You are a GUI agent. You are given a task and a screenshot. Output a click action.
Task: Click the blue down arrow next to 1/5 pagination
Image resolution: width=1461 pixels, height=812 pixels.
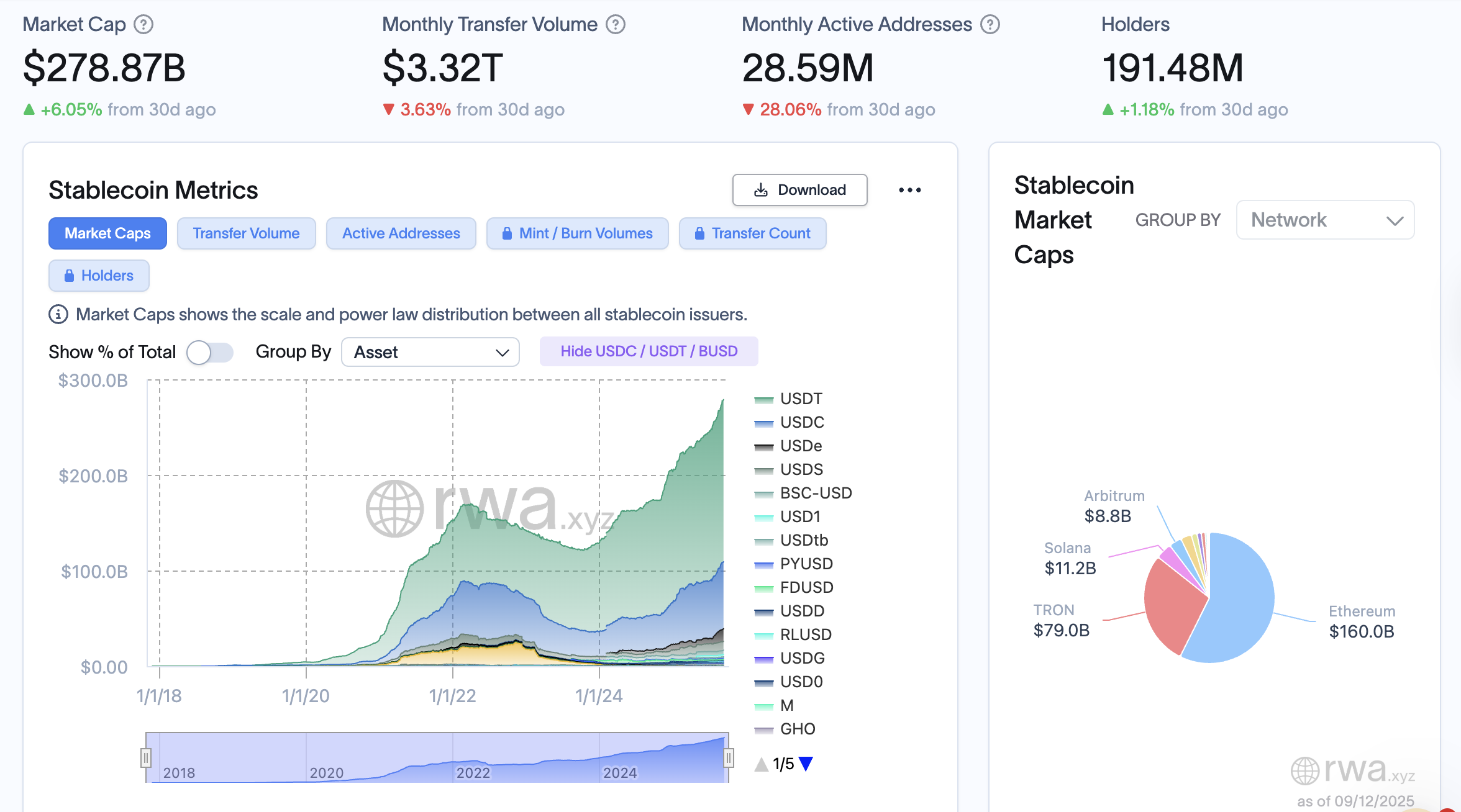pyautogui.click(x=807, y=764)
